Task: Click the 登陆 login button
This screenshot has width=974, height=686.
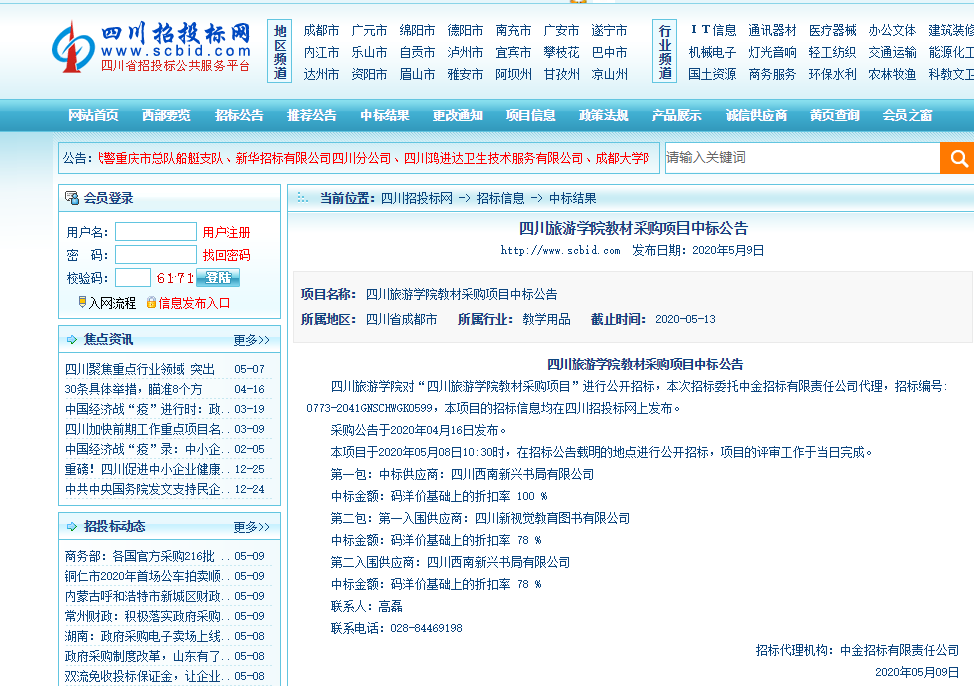Action: tap(218, 278)
